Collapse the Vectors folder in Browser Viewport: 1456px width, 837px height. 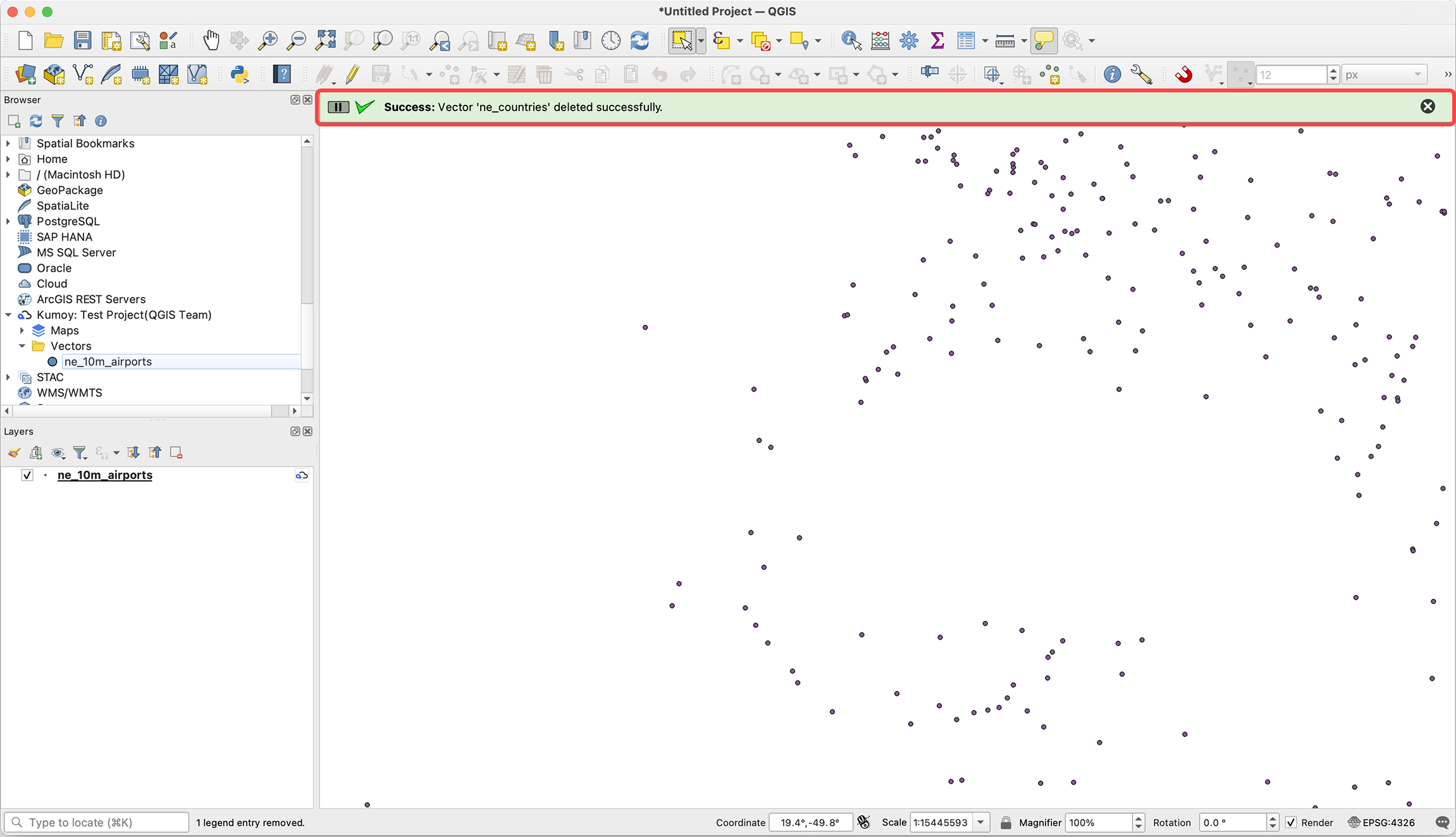point(22,346)
